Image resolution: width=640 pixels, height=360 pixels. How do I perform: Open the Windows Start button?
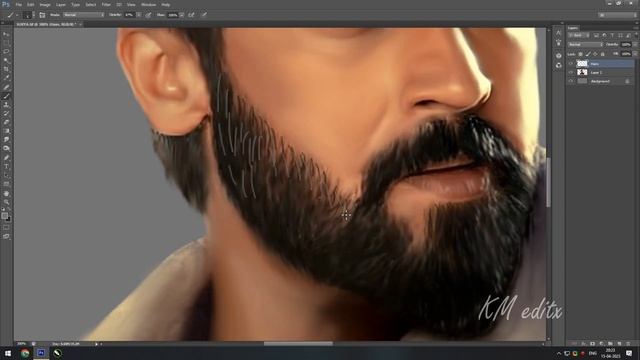pos(8,353)
